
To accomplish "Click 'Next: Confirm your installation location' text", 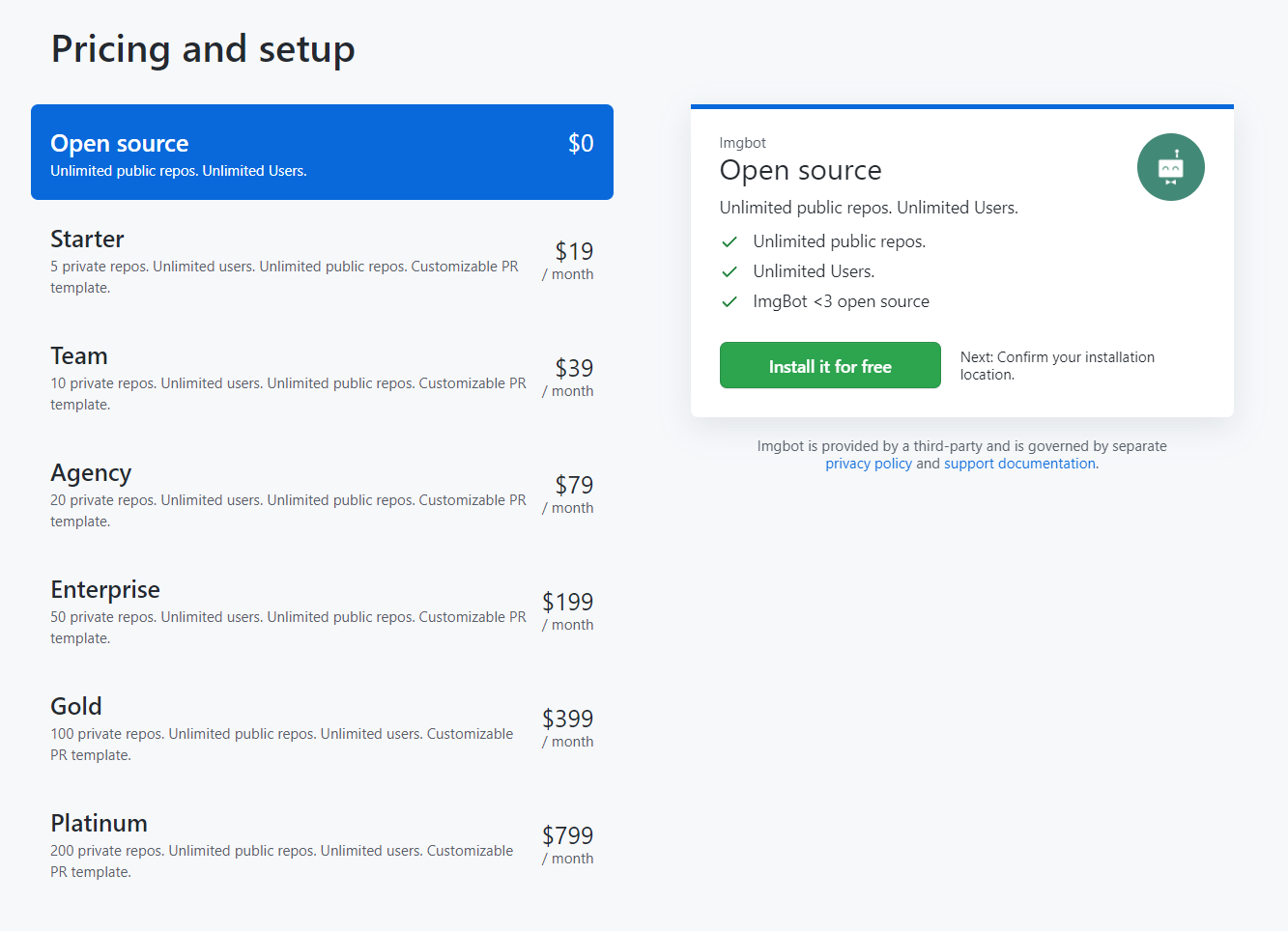I will coord(1057,365).
